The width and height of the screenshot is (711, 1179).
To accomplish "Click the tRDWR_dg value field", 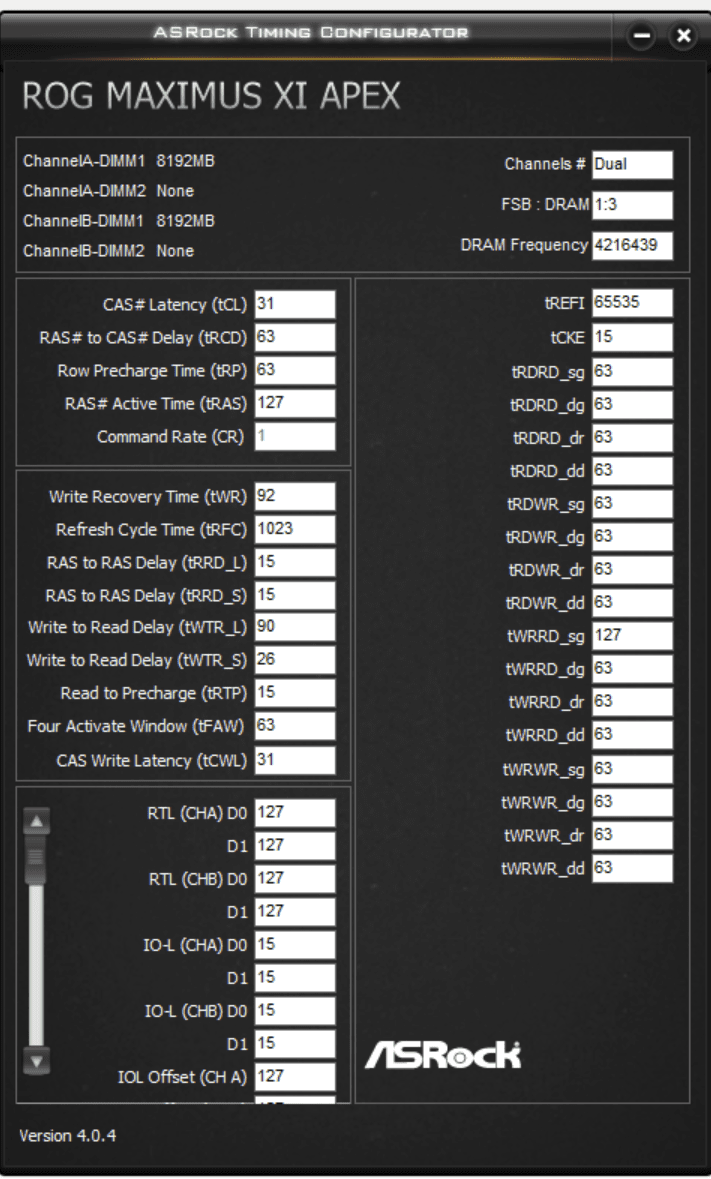I will 633,538.
